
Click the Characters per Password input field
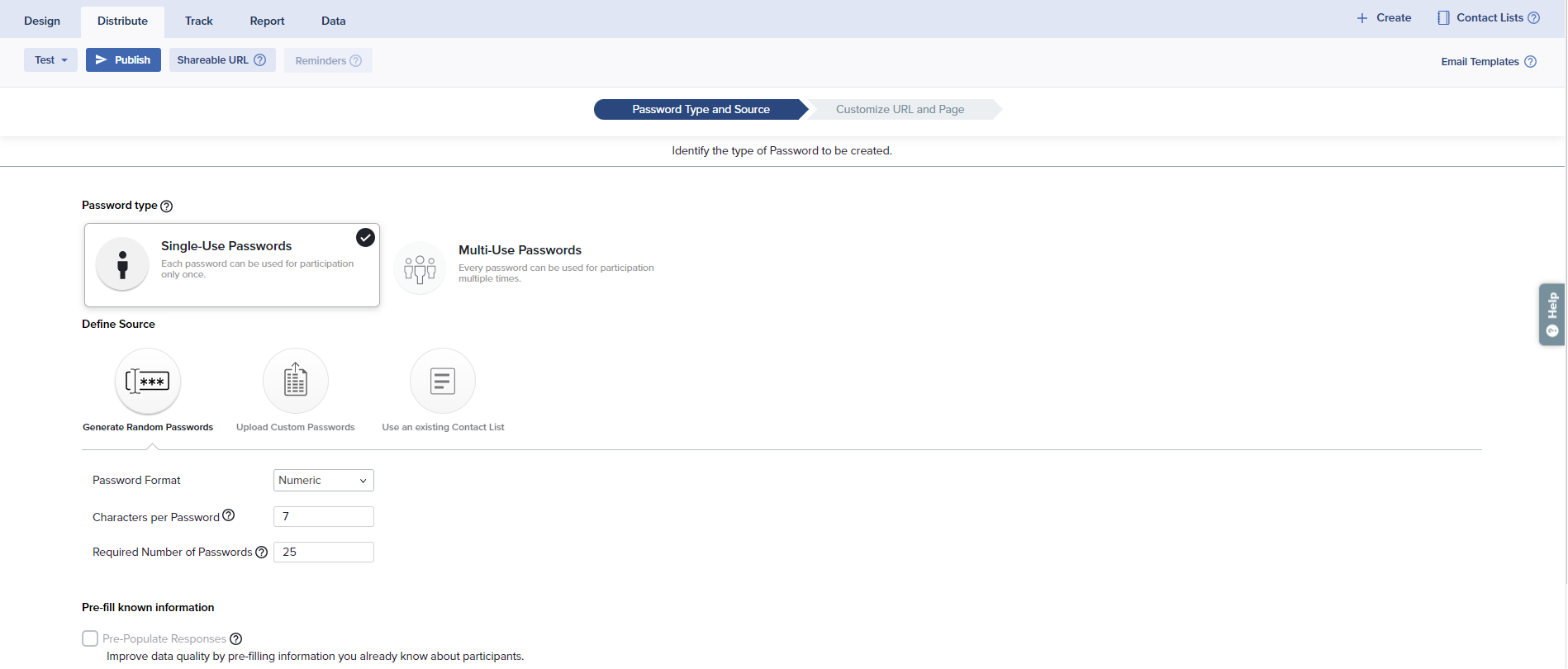(323, 517)
